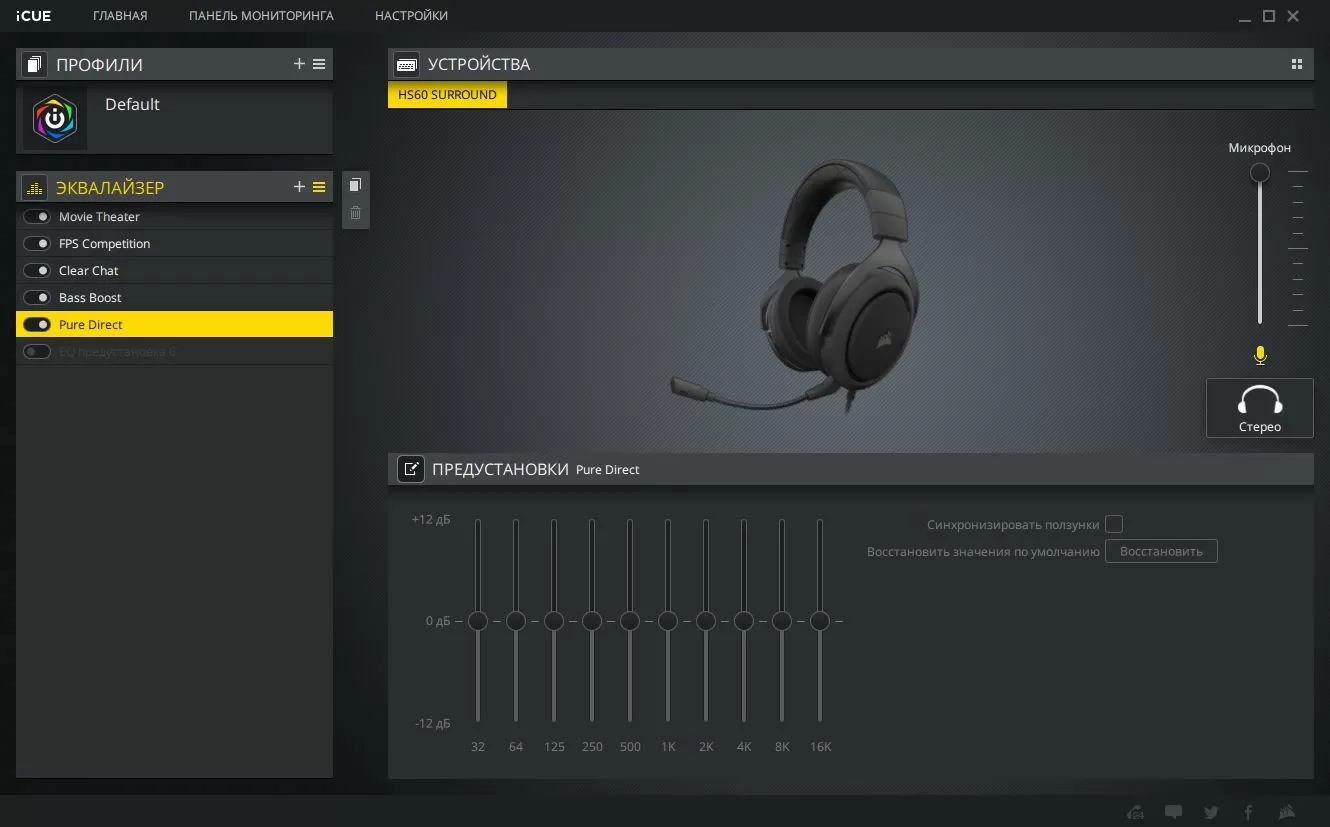The height and width of the screenshot is (827, 1330).
Task: Click the ЭКВАЛАЙЗЕР panel title
Action: [x=110, y=187]
